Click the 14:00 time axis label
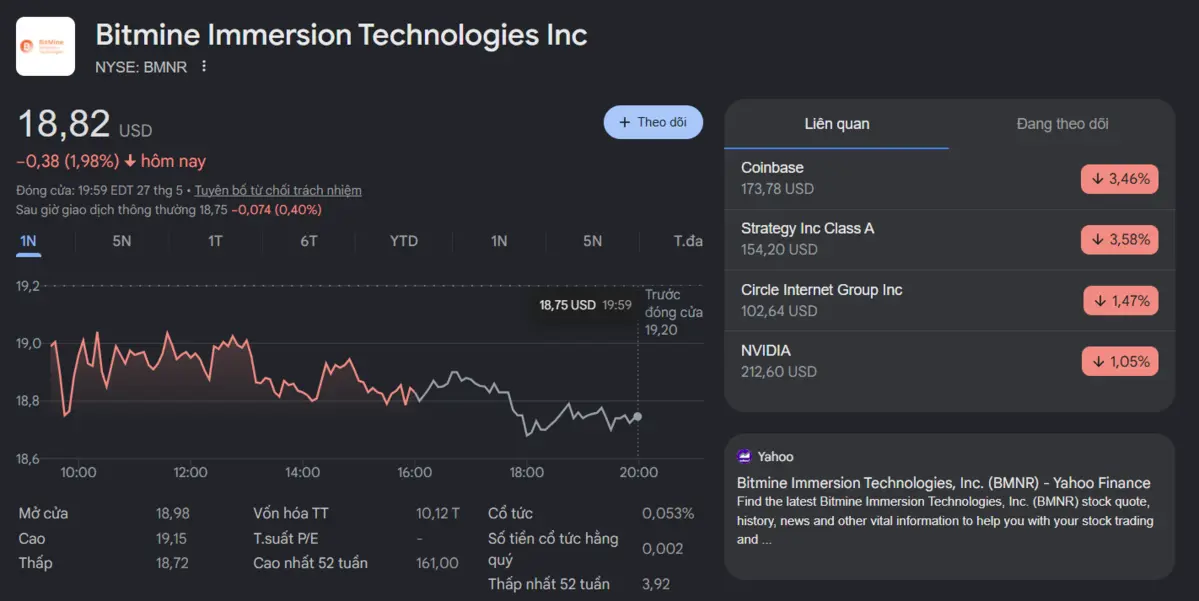The width and height of the screenshot is (1199, 601). (302, 473)
